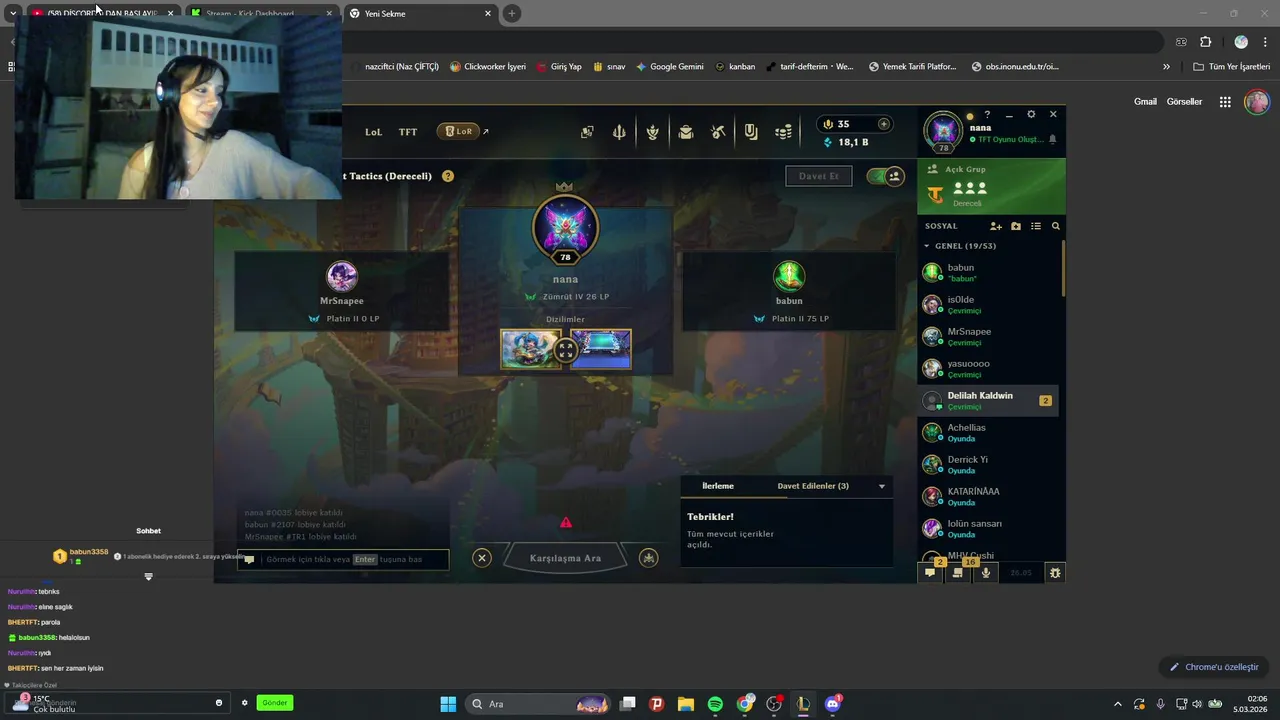
Task: Open MrSnapee's lobby player card
Action: [x=342, y=291]
